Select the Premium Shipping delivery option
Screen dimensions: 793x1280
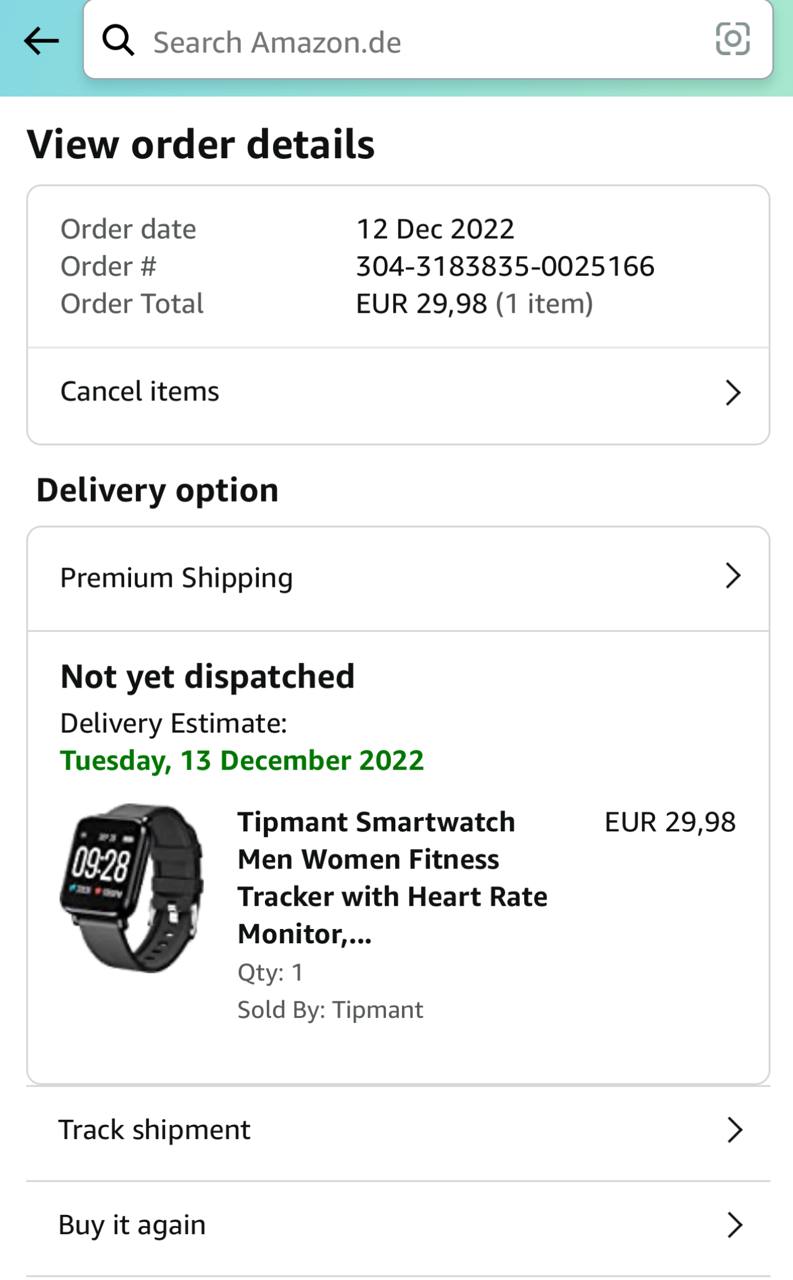(x=177, y=578)
